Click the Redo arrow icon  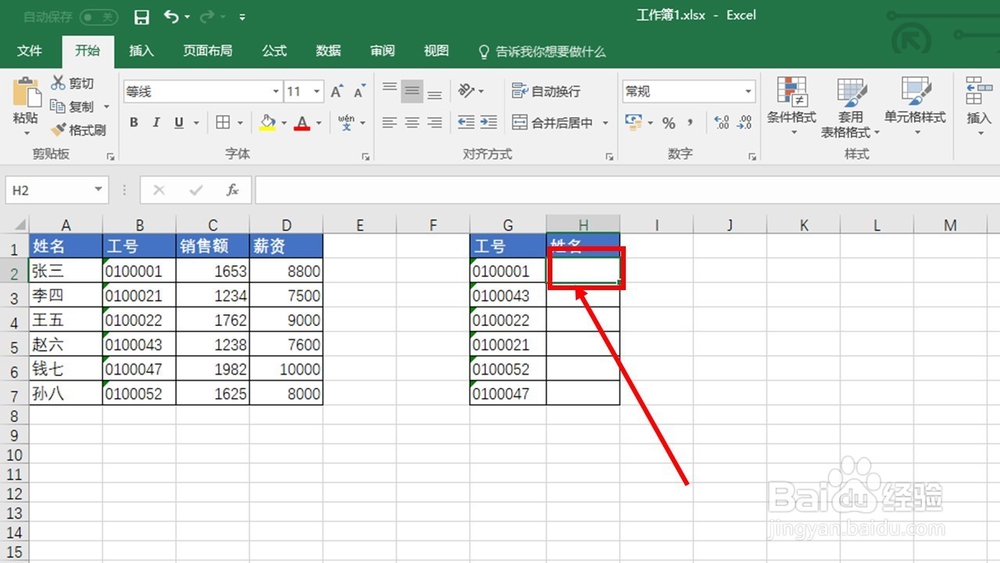[x=207, y=17]
